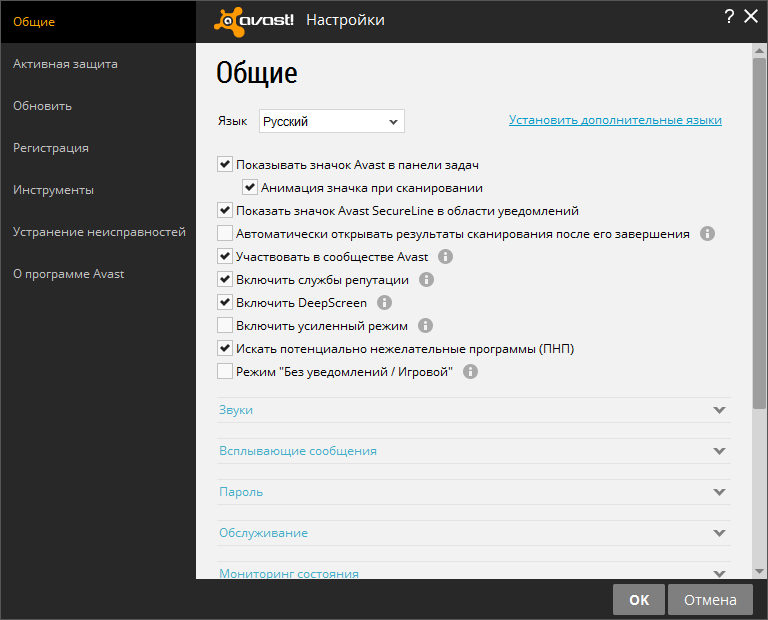Open the Активная защита settings tab

click(65, 64)
